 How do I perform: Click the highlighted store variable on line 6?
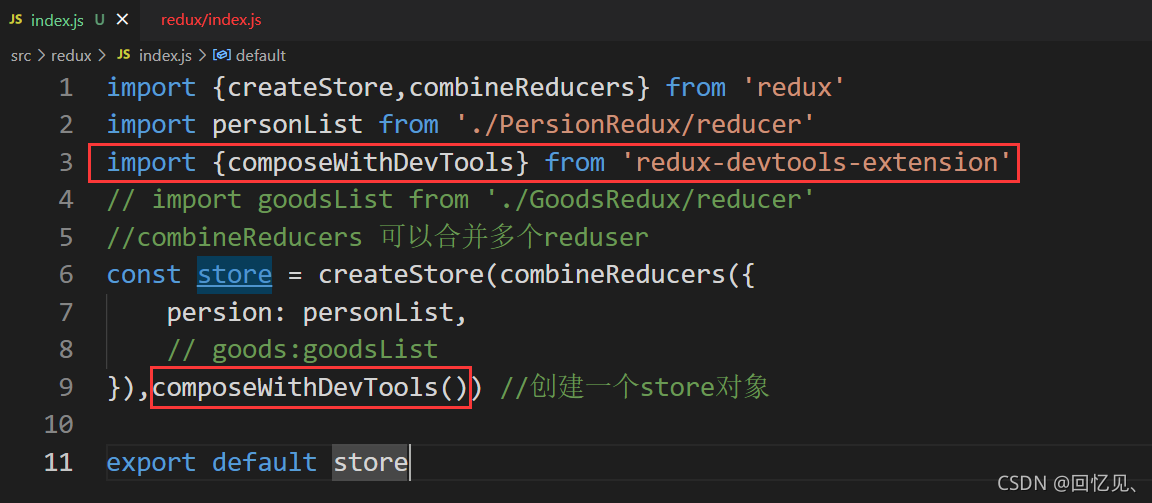[x=234, y=275]
